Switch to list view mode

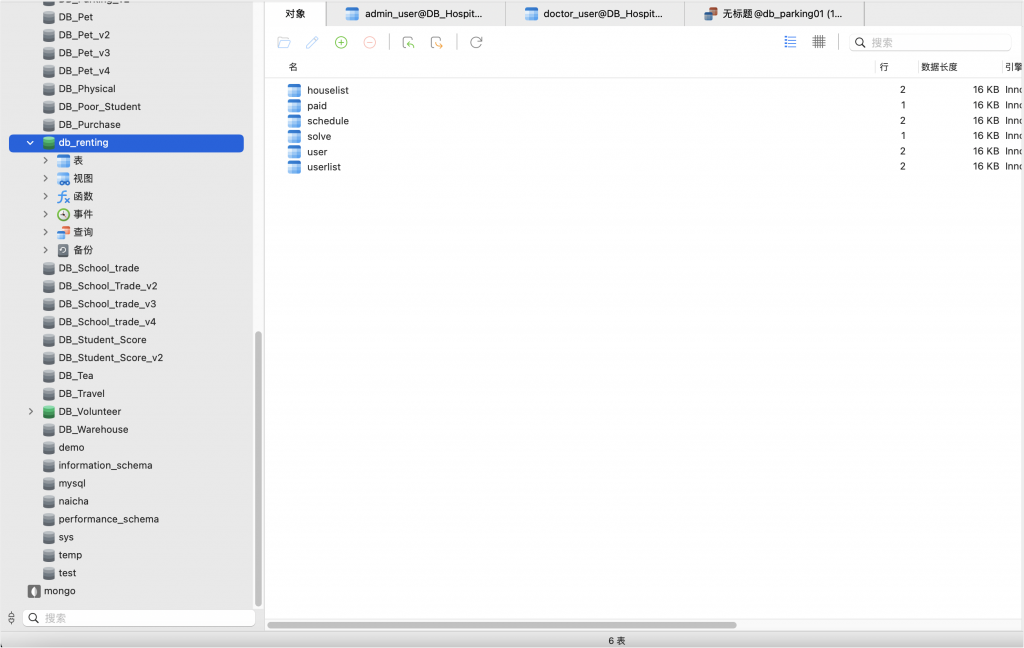tap(790, 42)
